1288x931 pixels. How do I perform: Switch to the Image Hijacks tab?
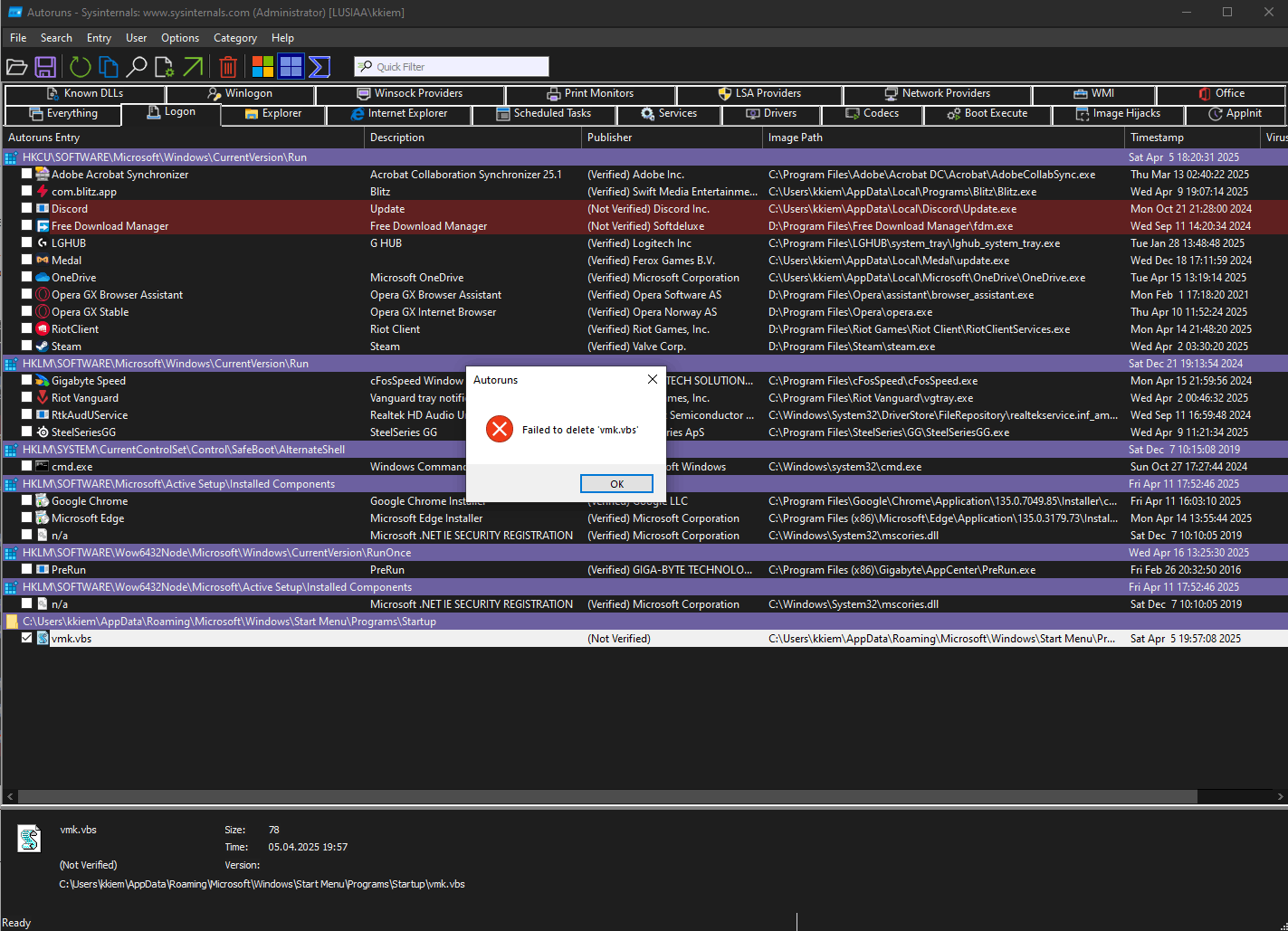click(1118, 114)
